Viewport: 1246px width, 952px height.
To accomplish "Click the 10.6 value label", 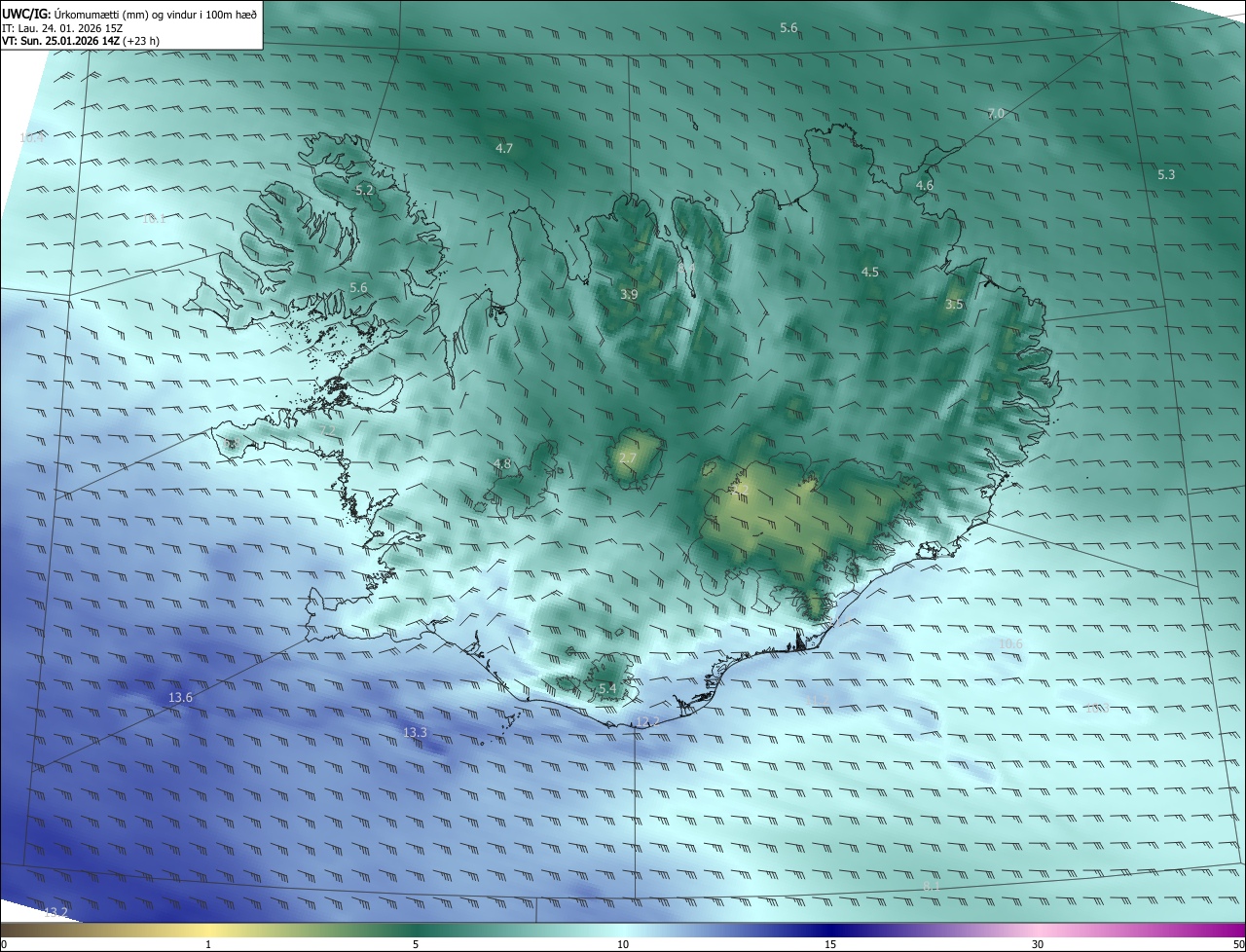I will (x=1011, y=644).
